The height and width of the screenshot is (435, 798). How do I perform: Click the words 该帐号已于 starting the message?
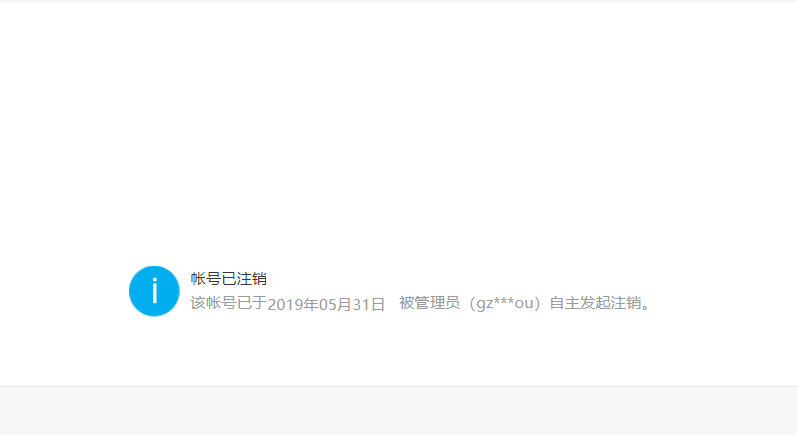click(229, 303)
